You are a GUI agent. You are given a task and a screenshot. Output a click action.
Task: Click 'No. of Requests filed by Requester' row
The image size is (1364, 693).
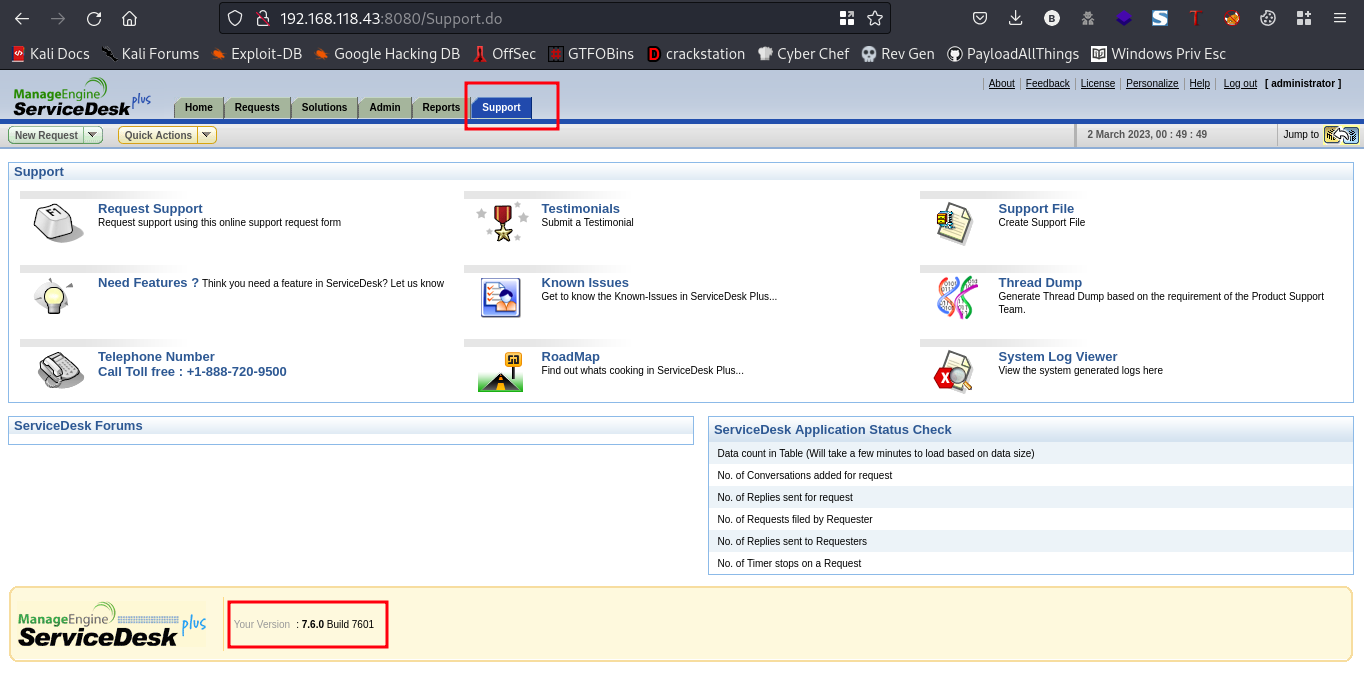point(1030,519)
